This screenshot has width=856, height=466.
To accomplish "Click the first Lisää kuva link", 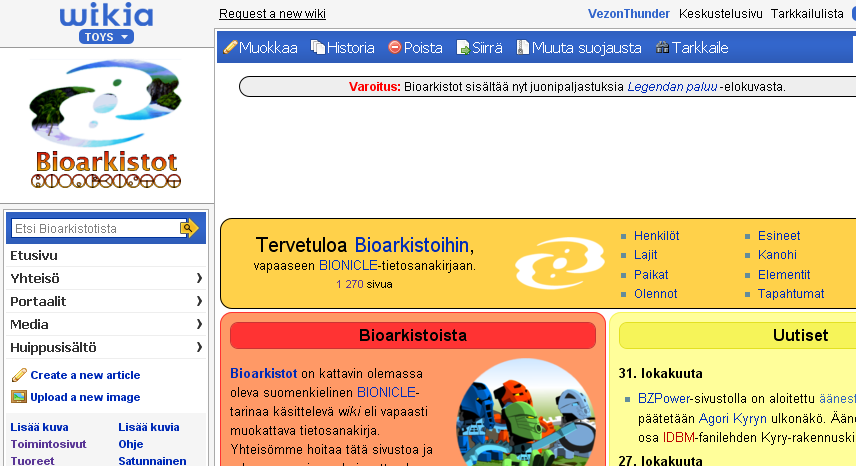I will [39, 427].
